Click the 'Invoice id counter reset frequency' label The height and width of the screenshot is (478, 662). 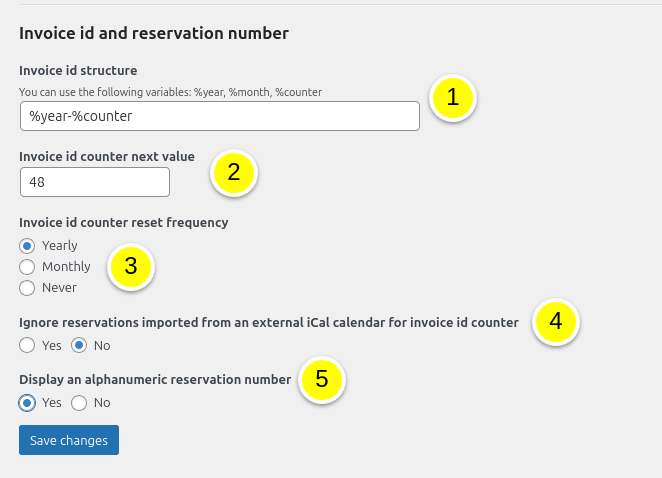coord(124,222)
